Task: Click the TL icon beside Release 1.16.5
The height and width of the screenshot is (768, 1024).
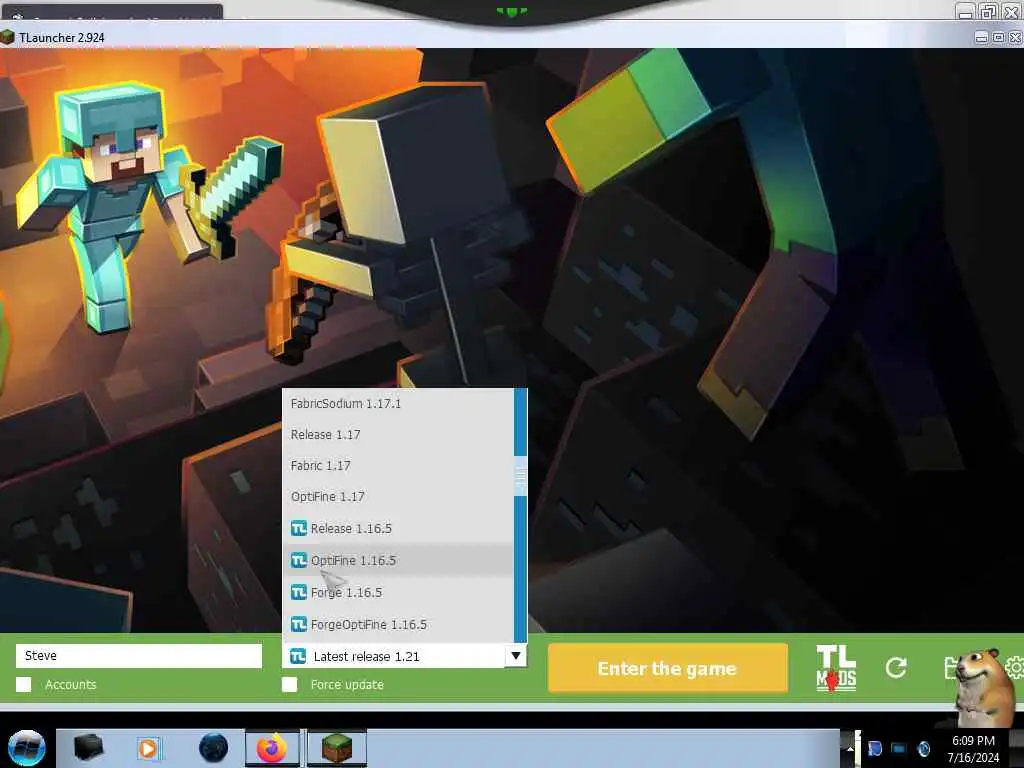Action: click(298, 528)
